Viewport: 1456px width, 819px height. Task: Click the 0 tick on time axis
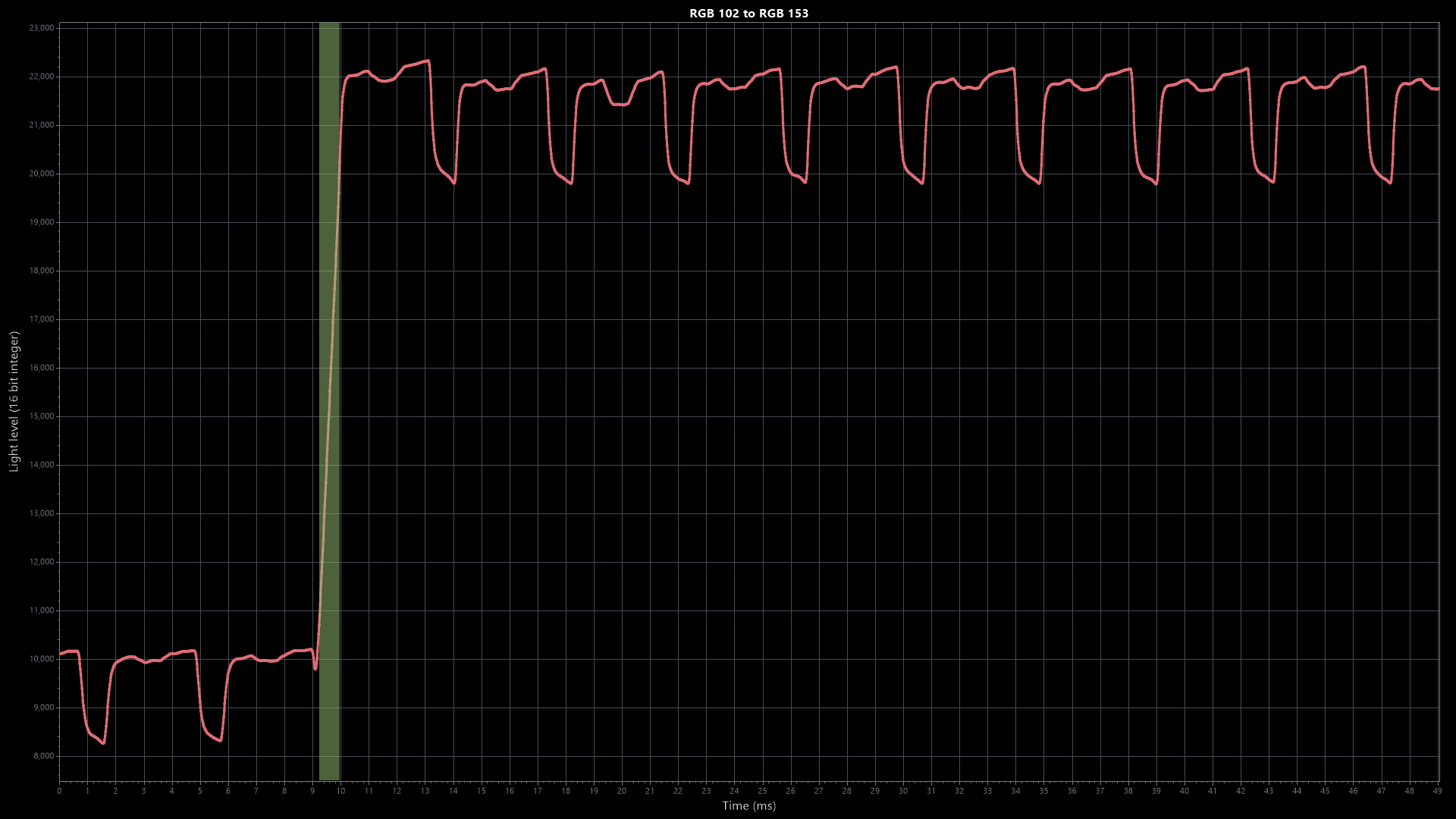tap(59, 791)
